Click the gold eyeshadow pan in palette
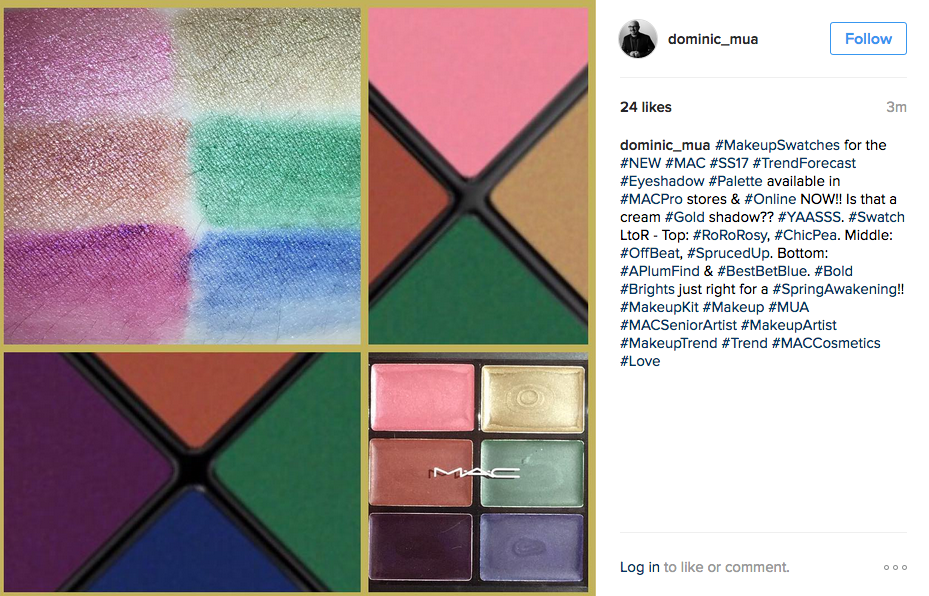This screenshot has width=929, height=596. point(532,398)
